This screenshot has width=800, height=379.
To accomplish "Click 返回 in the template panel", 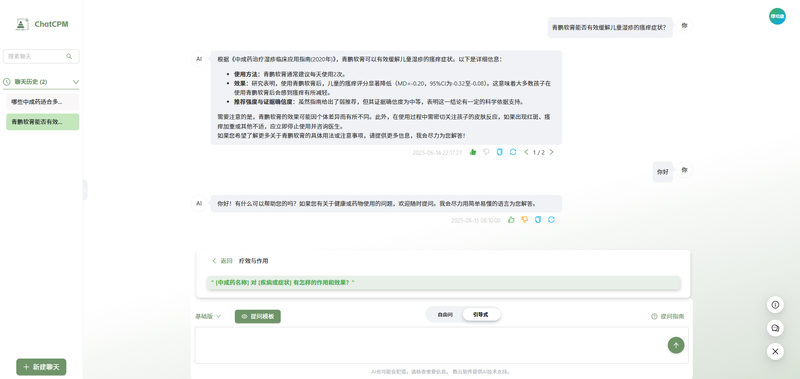I will [x=222, y=261].
